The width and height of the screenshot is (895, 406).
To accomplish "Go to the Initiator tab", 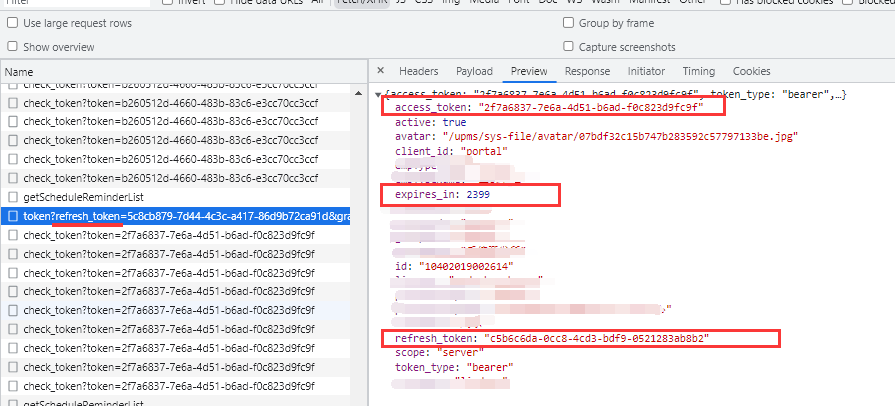I will pyautogui.click(x=646, y=71).
